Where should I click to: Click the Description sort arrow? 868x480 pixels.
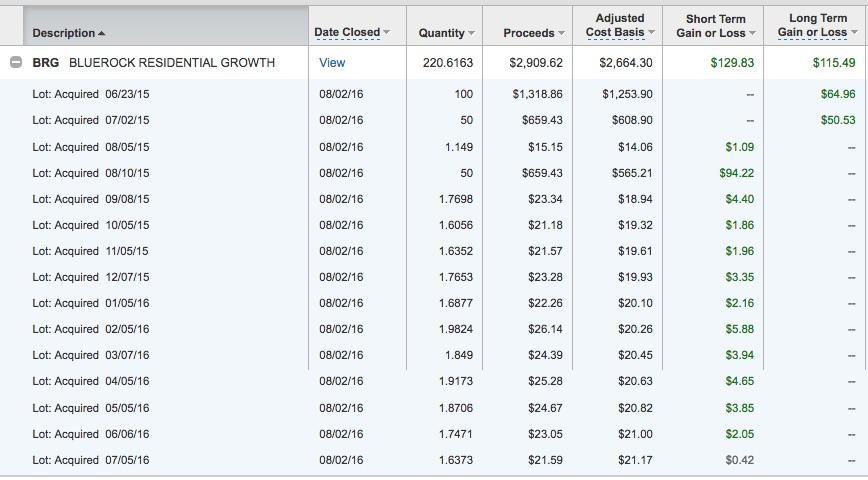tap(102, 34)
